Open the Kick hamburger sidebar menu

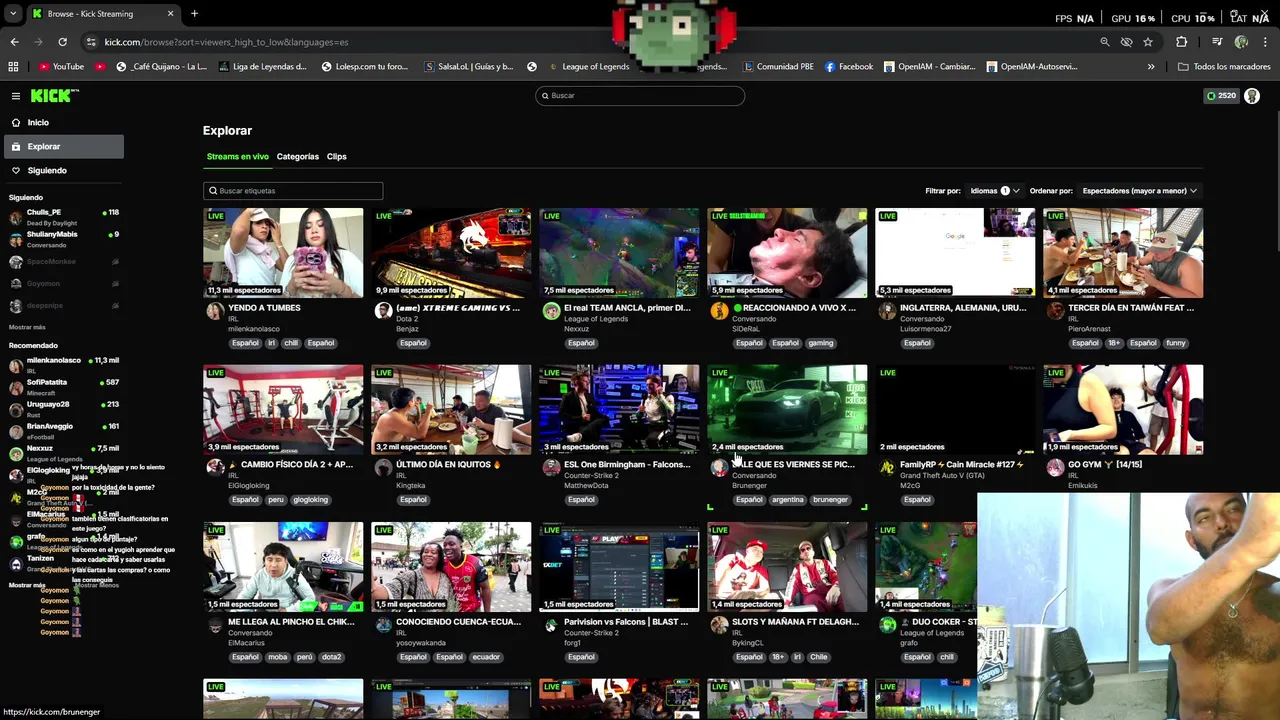16,96
